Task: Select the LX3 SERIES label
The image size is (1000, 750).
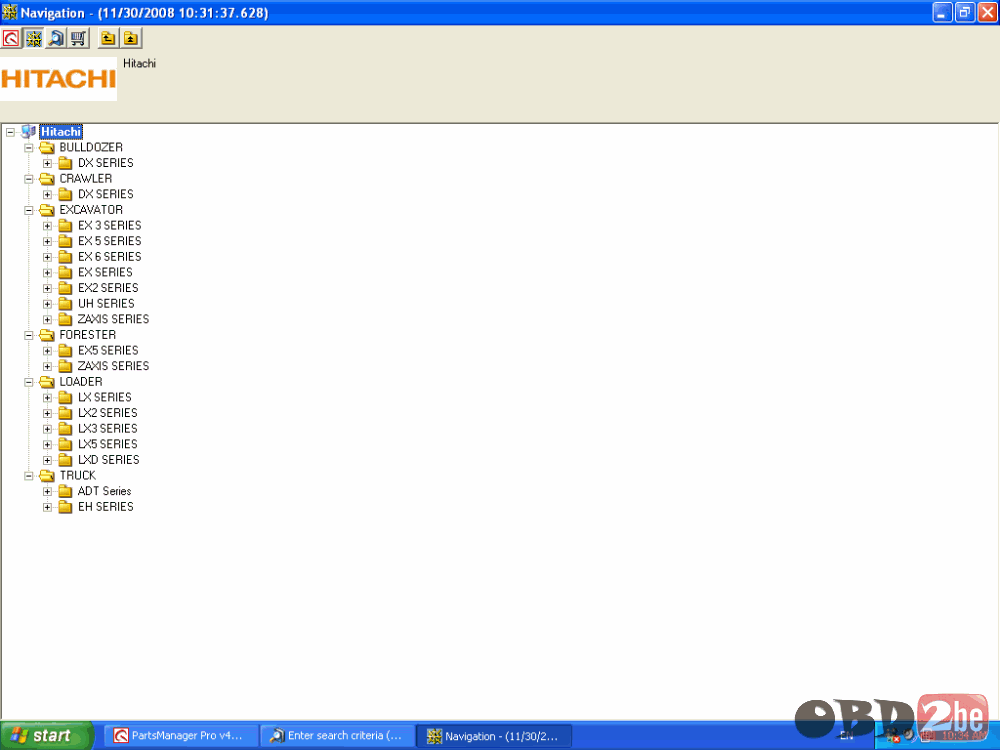Action: [108, 429]
